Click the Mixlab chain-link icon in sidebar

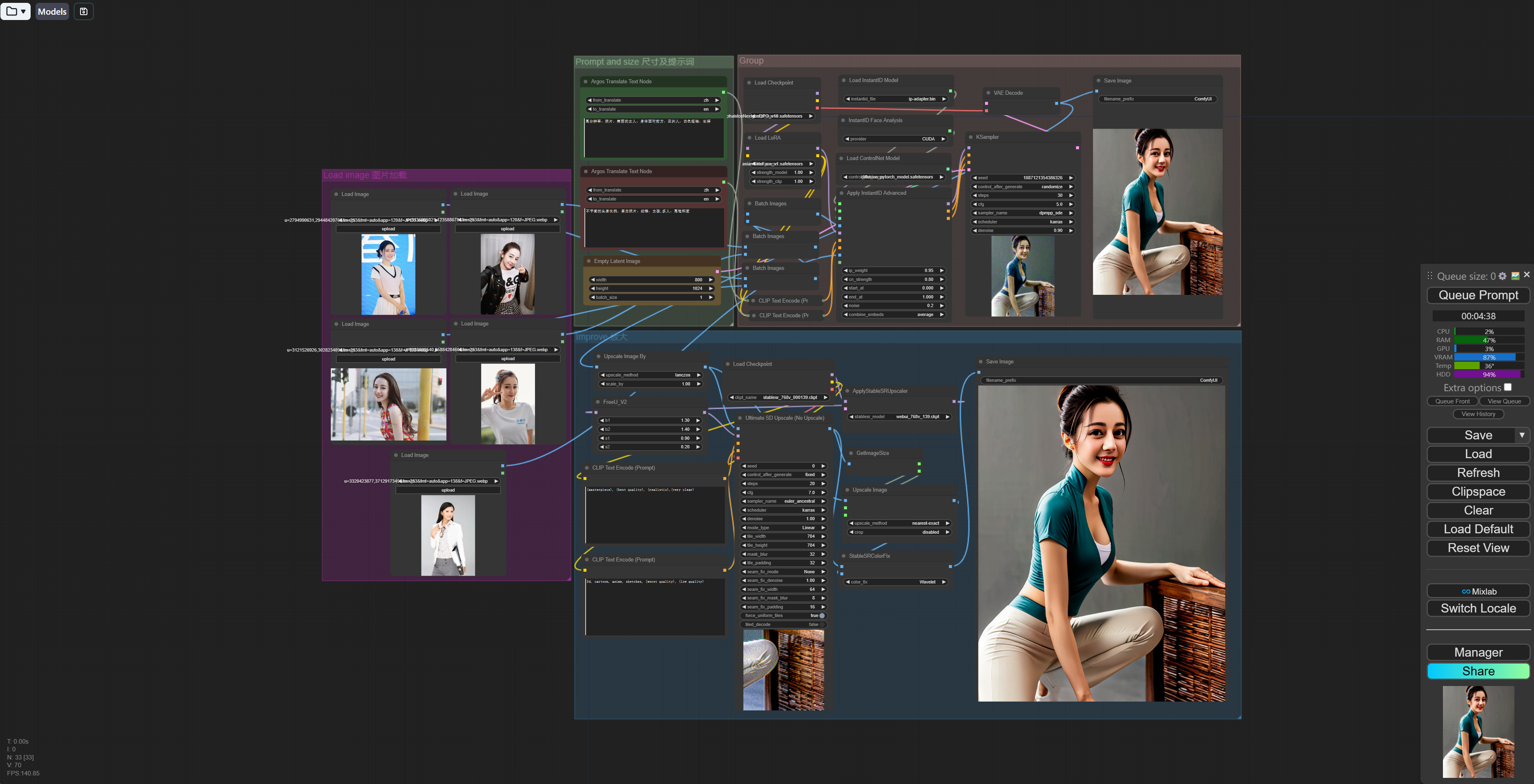(x=1466, y=591)
